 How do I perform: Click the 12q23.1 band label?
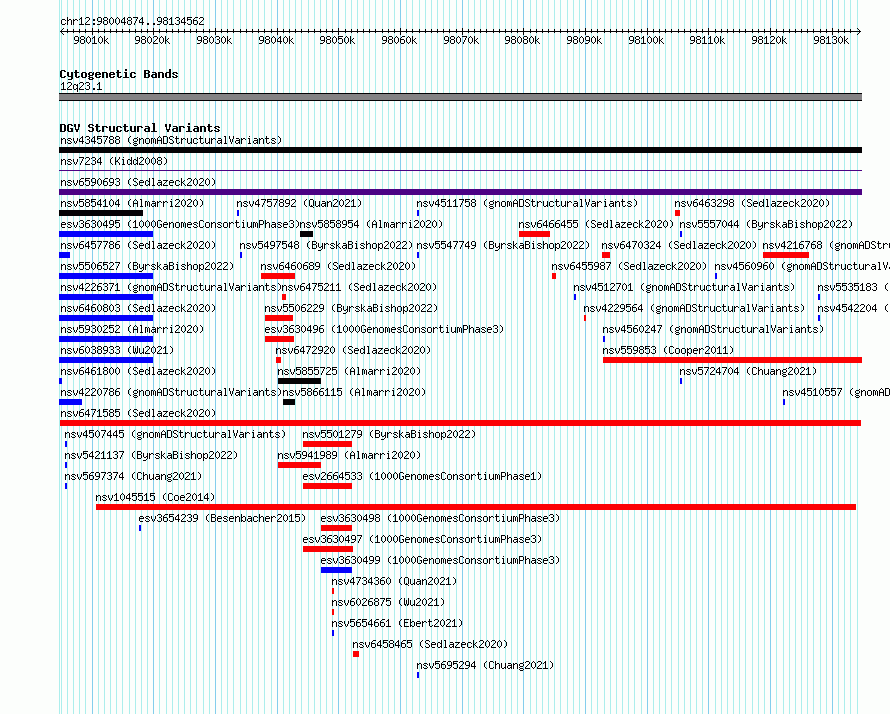(x=81, y=86)
